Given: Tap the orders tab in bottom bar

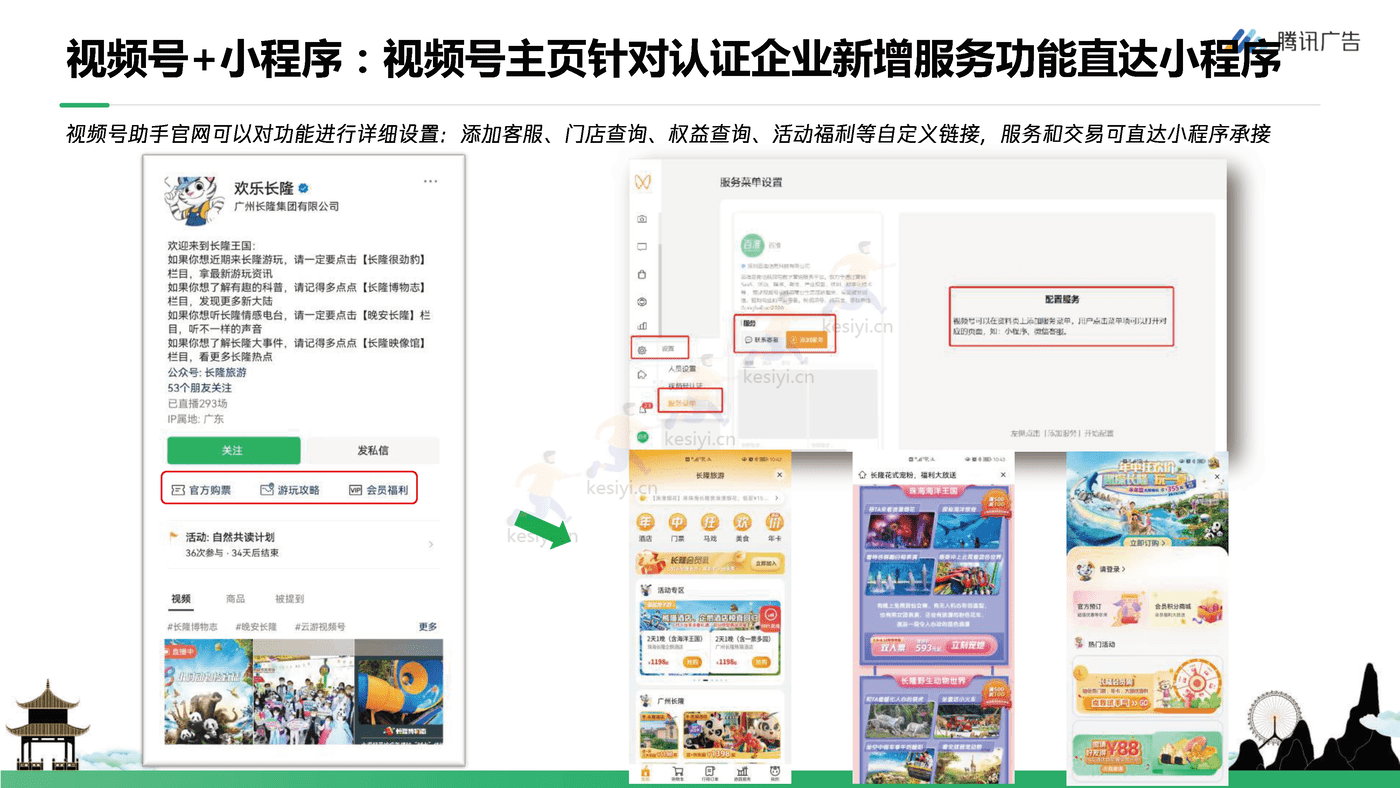Looking at the screenshot, I should click(710, 773).
